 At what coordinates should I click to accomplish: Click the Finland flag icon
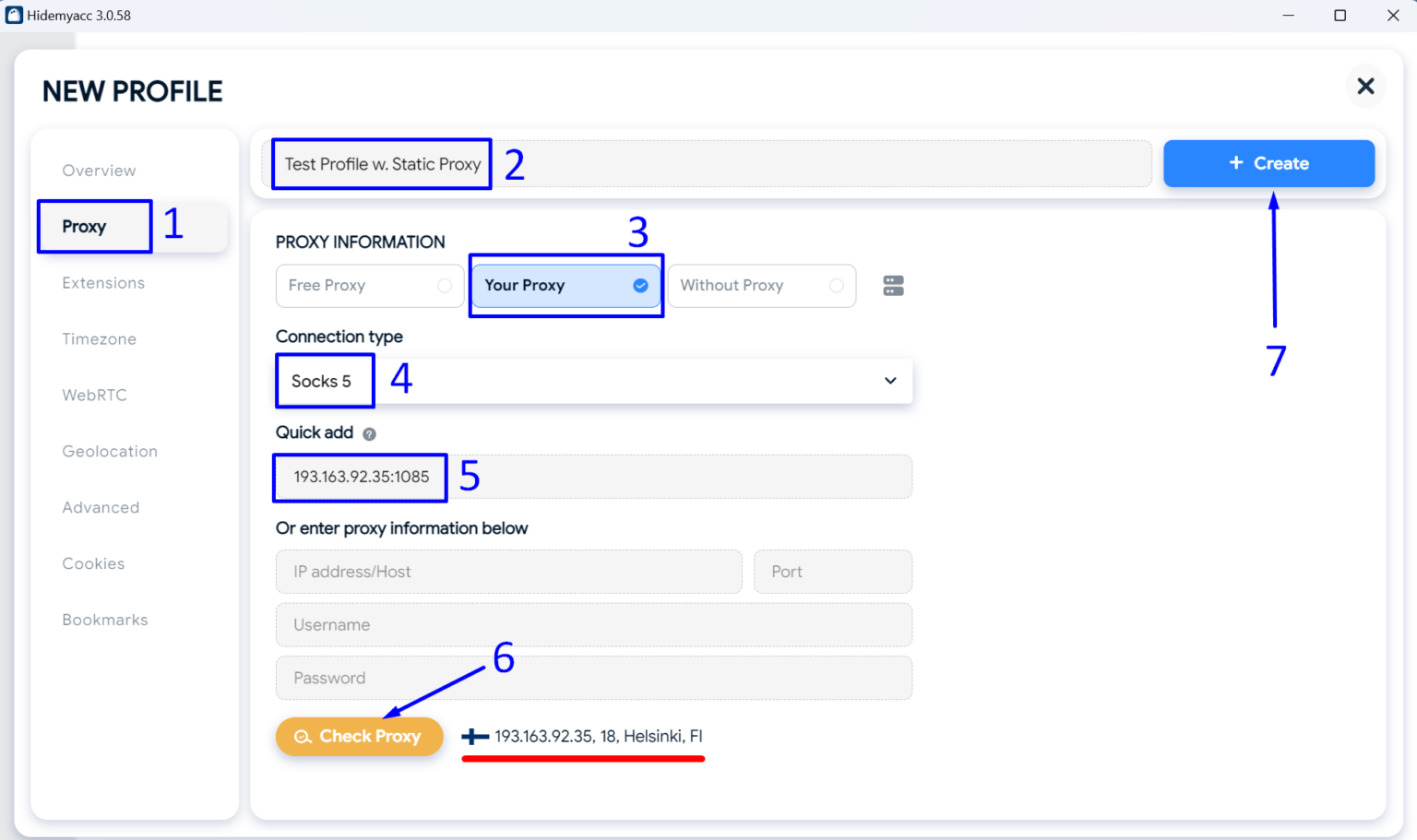click(x=473, y=737)
